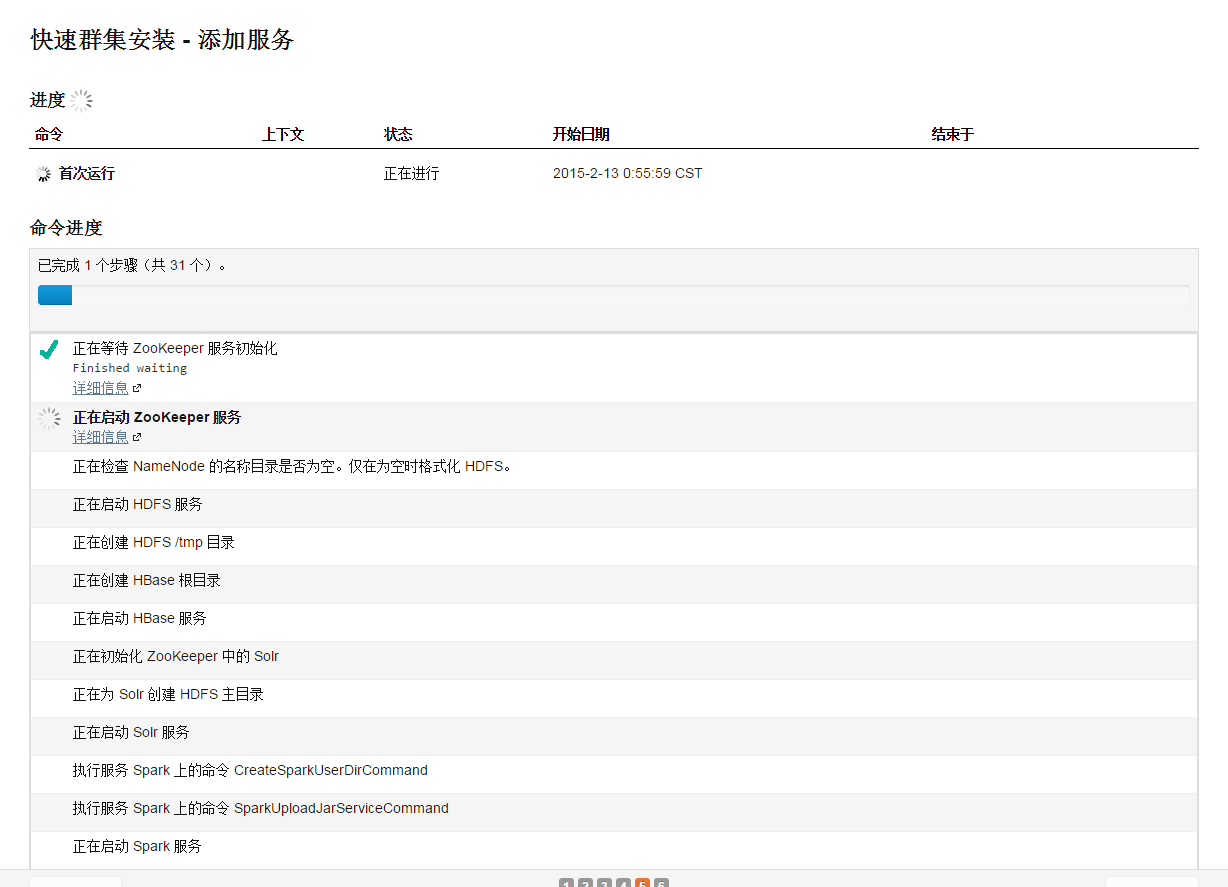The width and height of the screenshot is (1228, 887).
Task: Click external-link icon under Finished waiting
Action: [x=137, y=388]
